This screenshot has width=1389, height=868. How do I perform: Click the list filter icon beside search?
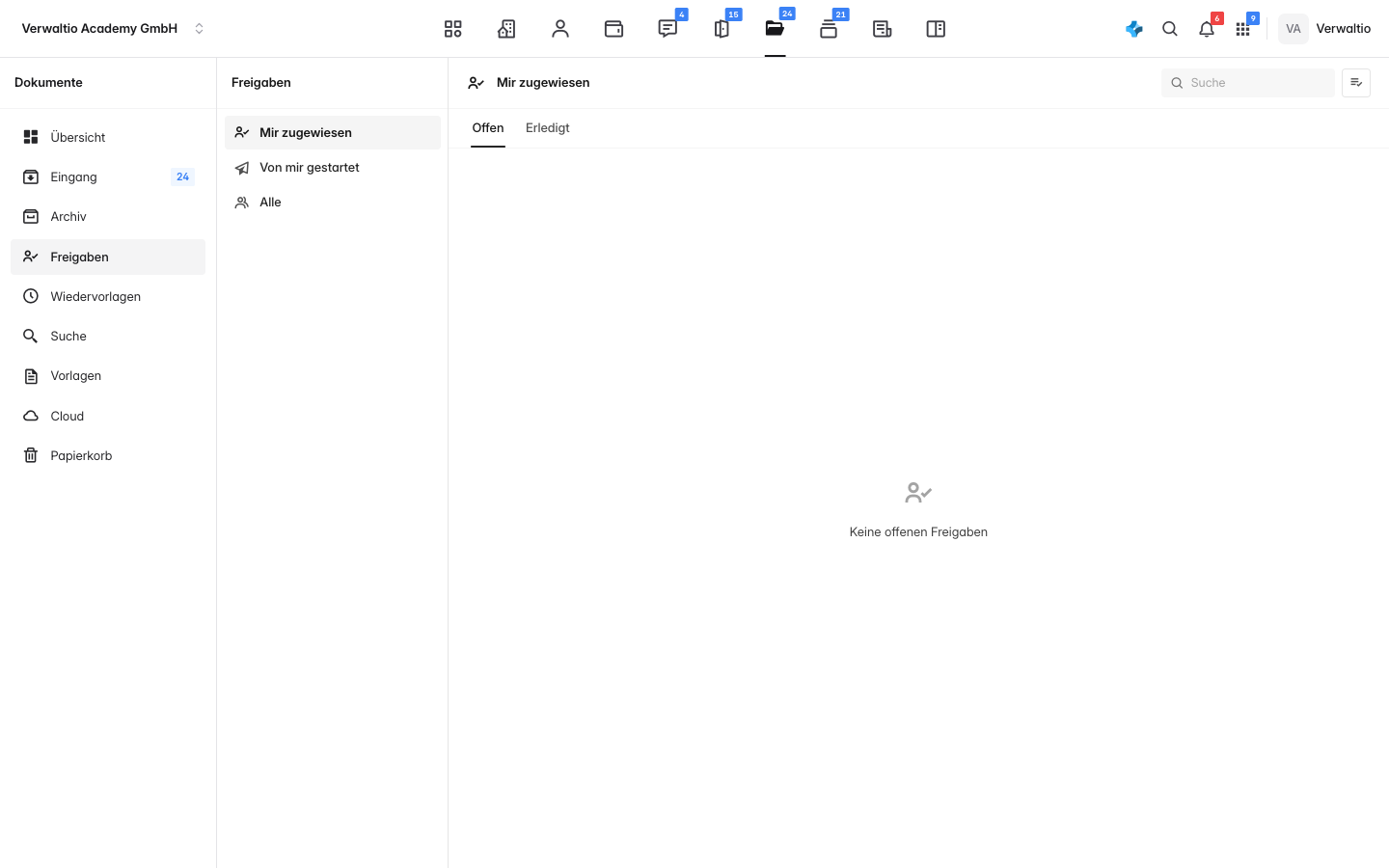pyautogui.click(x=1356, y=83)
